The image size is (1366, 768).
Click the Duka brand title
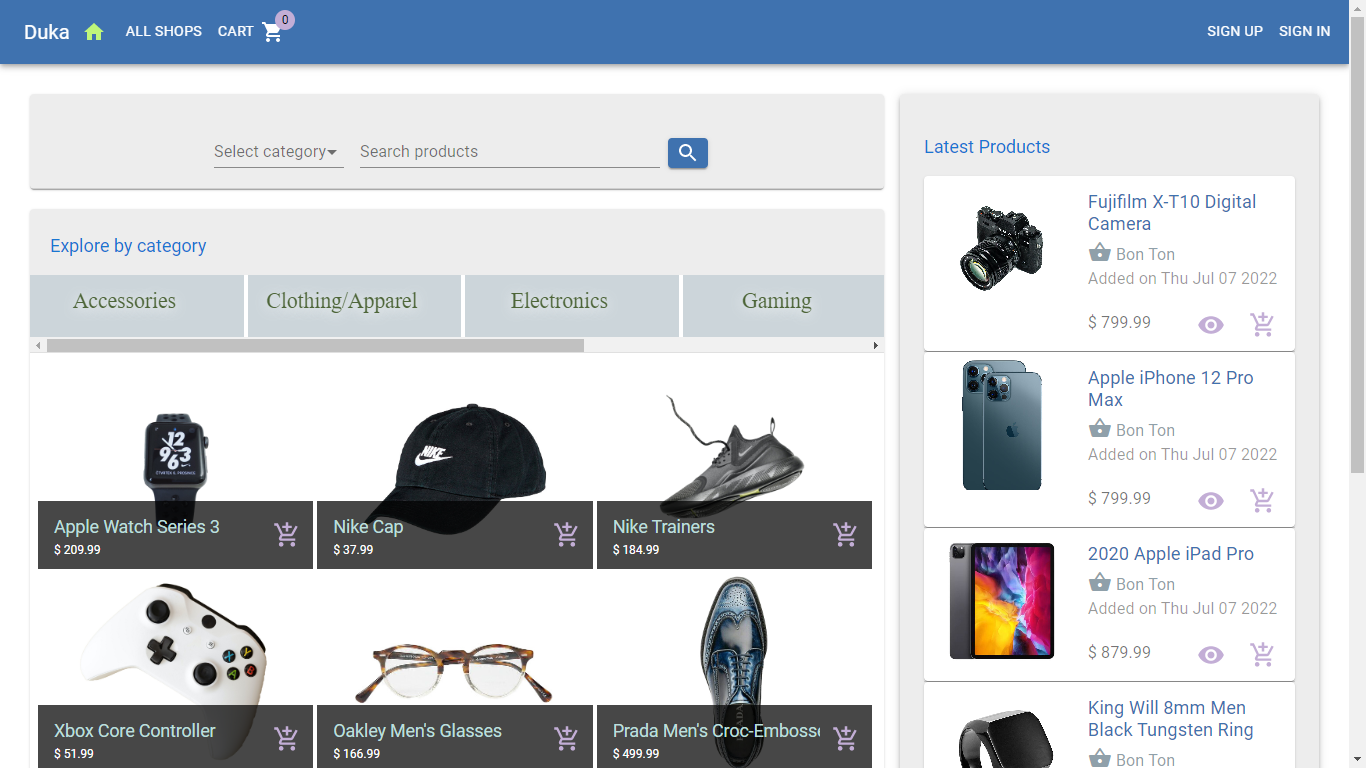47,32
